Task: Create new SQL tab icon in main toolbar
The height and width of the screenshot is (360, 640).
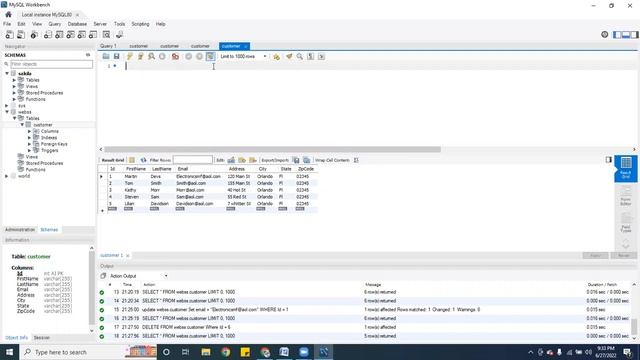Action: [9, 35]
